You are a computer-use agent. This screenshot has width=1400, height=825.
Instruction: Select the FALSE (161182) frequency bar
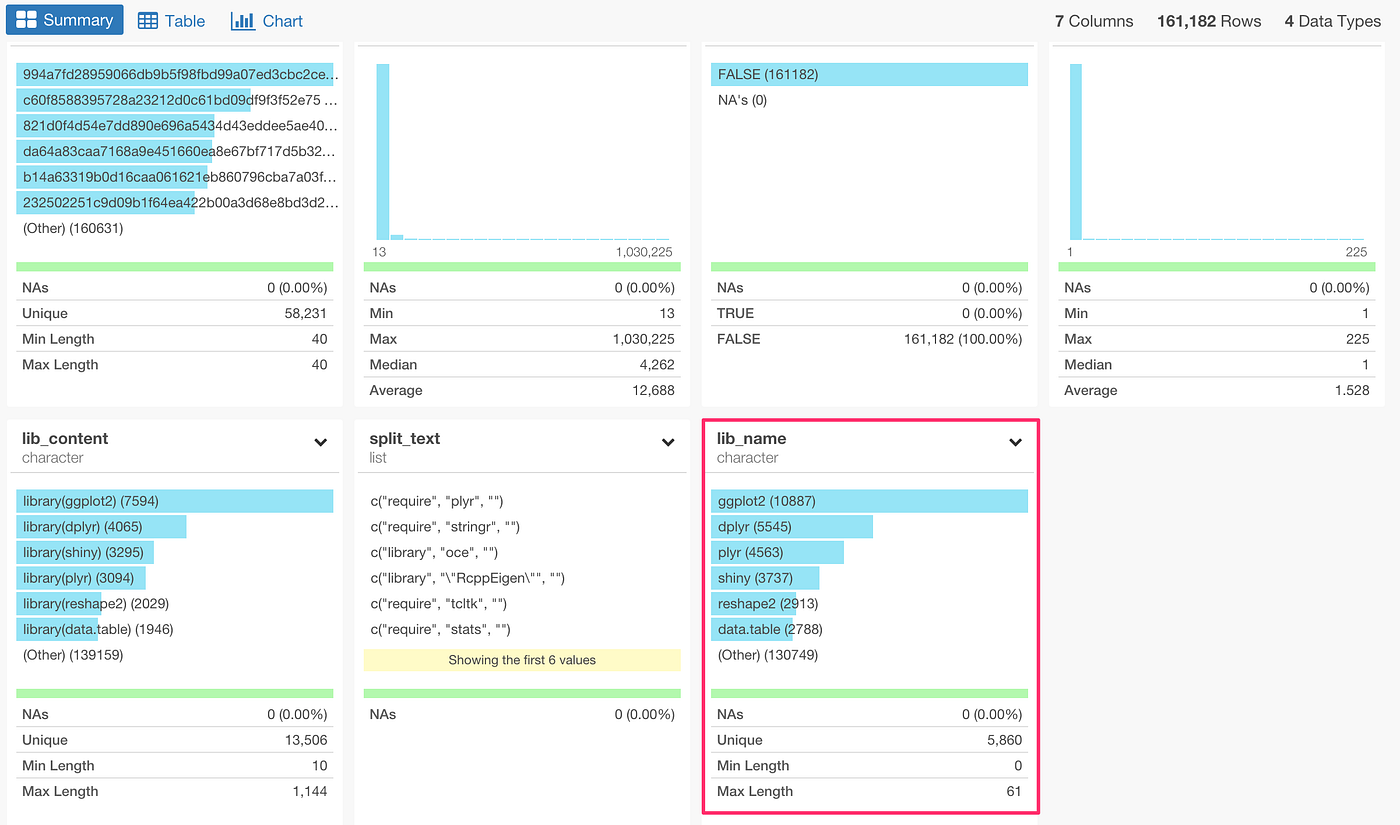tap(869, 74)
